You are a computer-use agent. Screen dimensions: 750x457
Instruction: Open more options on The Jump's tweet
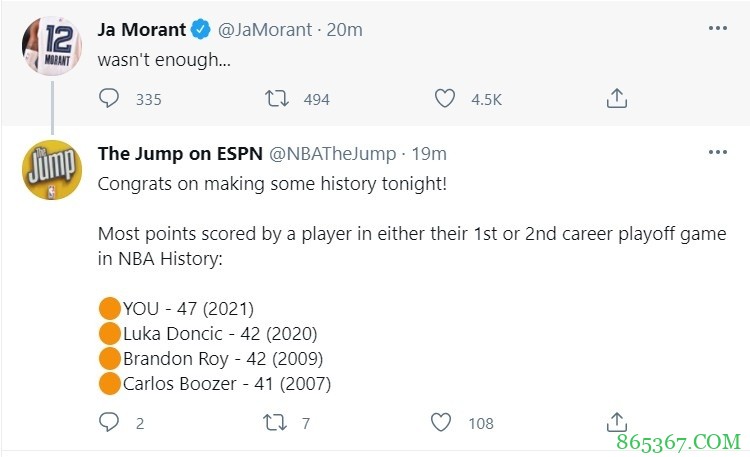718,152
